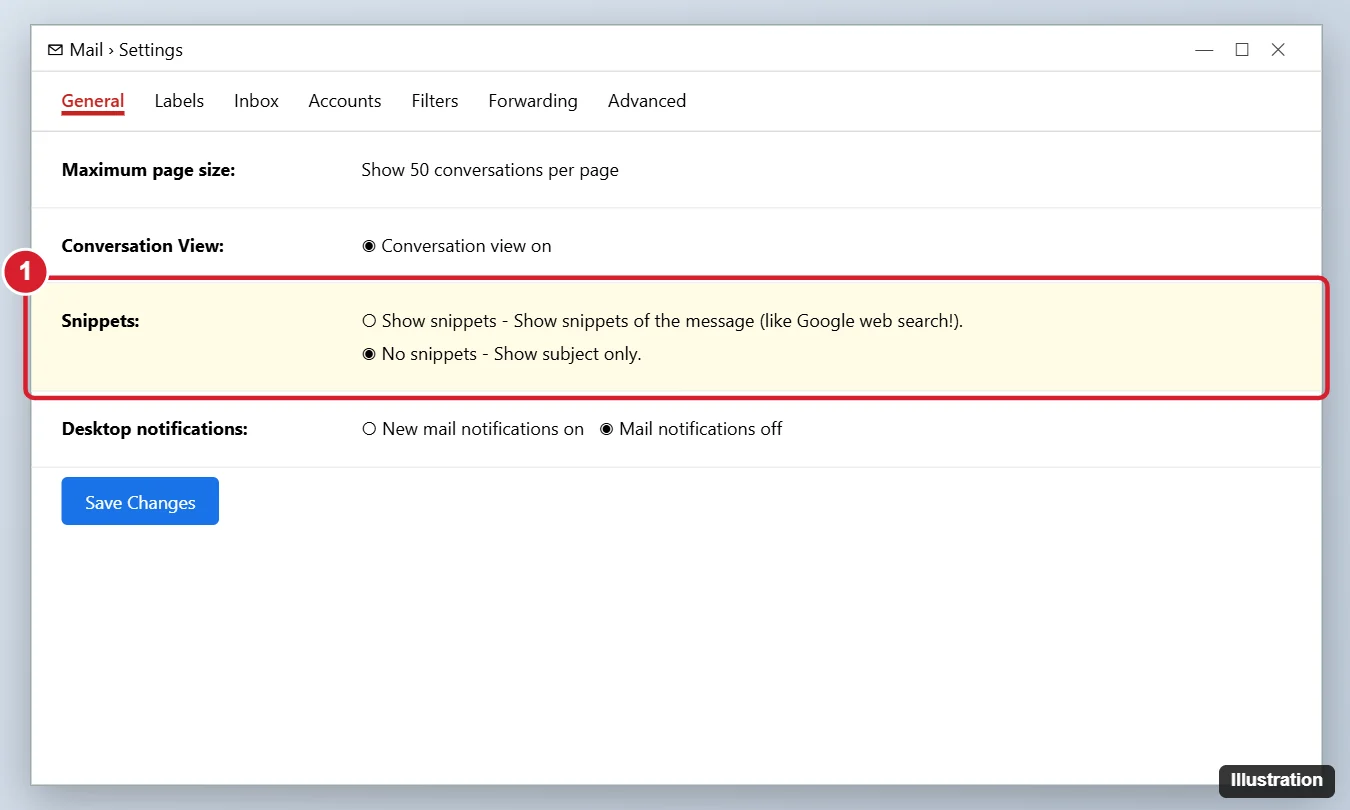Click the 'Conversation View:' label
Image resolution: width=1350 pixels, height=810 pixels.
tap(143, 246)
